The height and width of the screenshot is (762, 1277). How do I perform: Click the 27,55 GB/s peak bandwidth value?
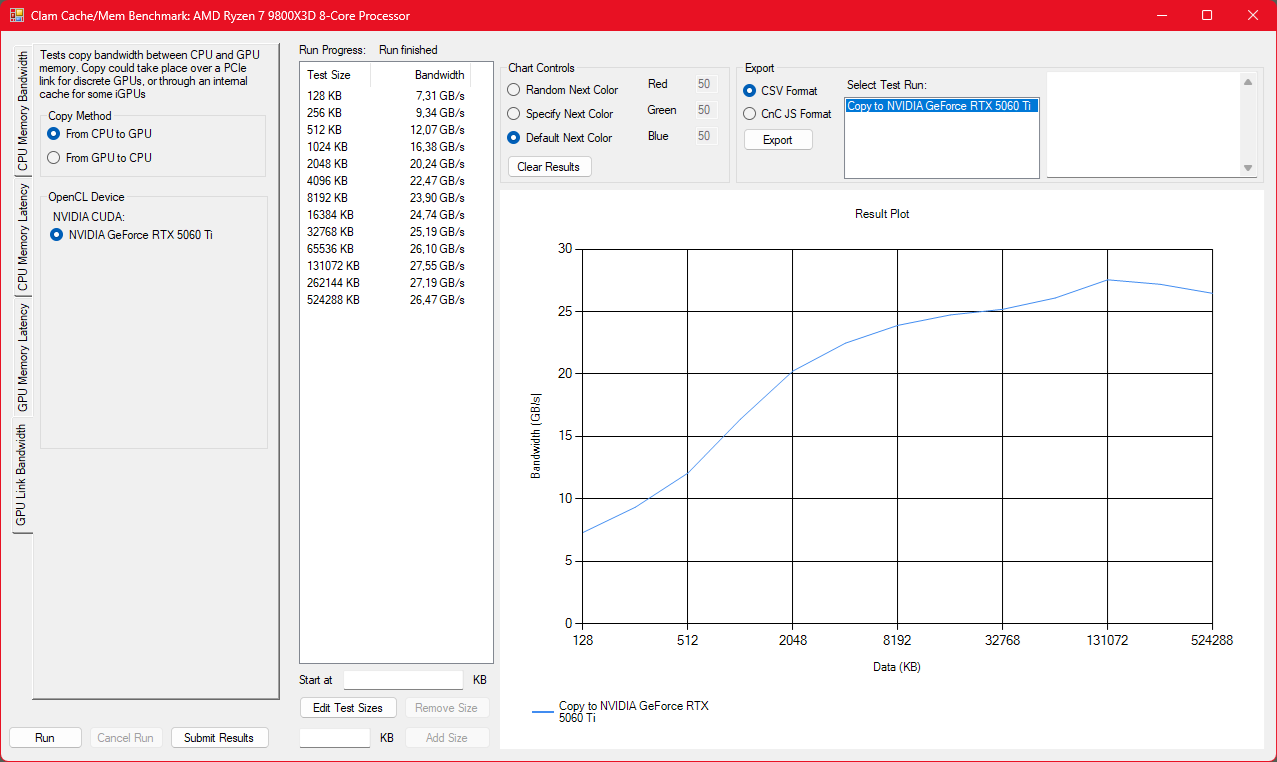(x=437, y=266)
